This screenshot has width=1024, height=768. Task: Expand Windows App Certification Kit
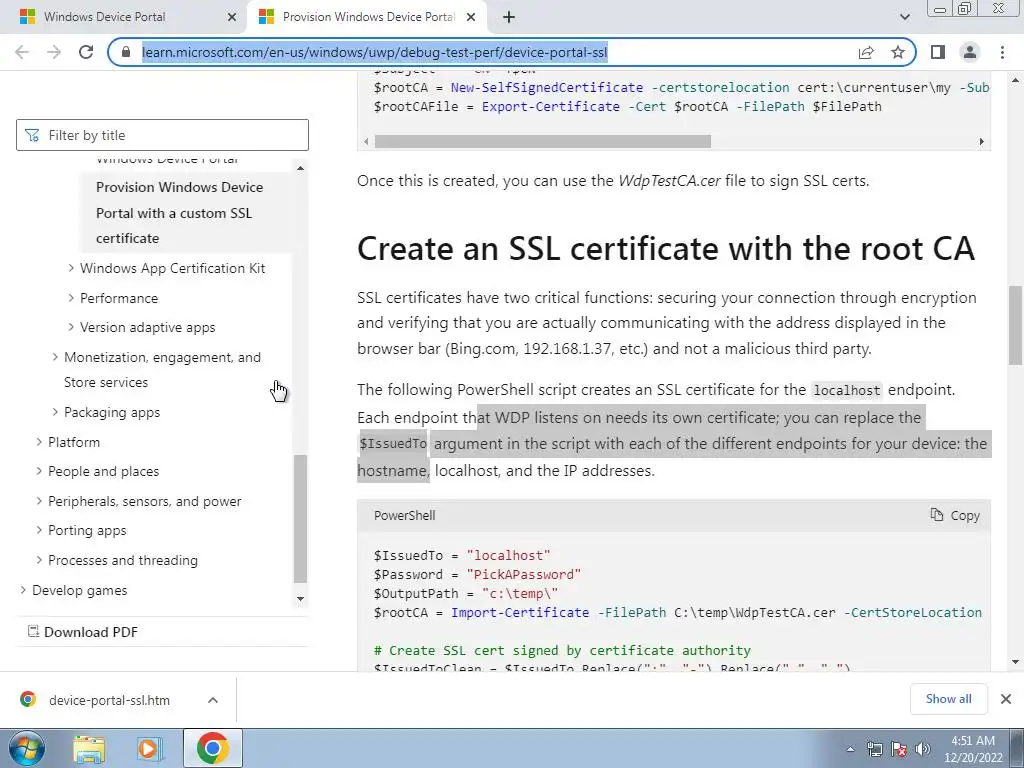[172, 268]
